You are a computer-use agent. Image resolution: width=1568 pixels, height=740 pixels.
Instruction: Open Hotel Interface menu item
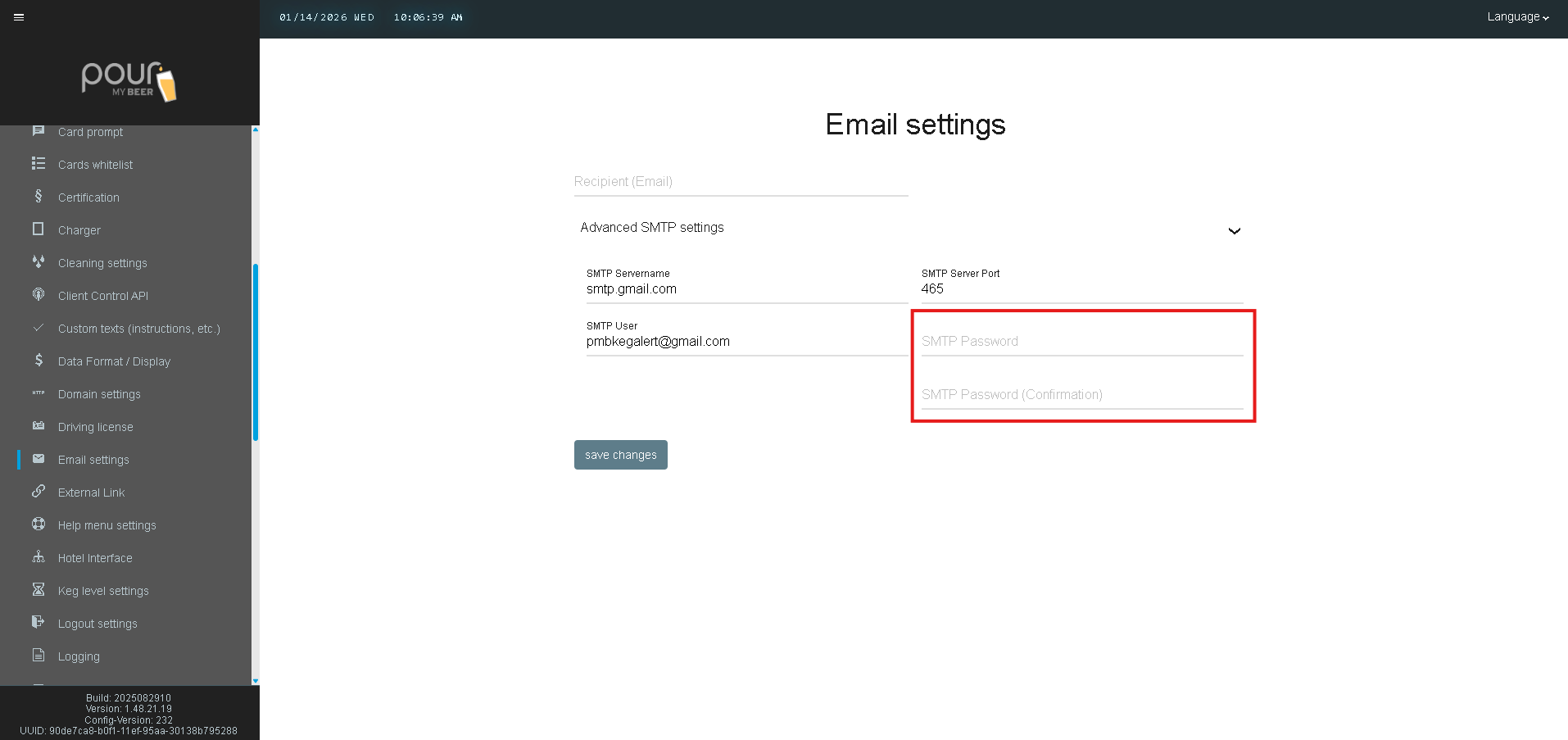click(95, 558)
